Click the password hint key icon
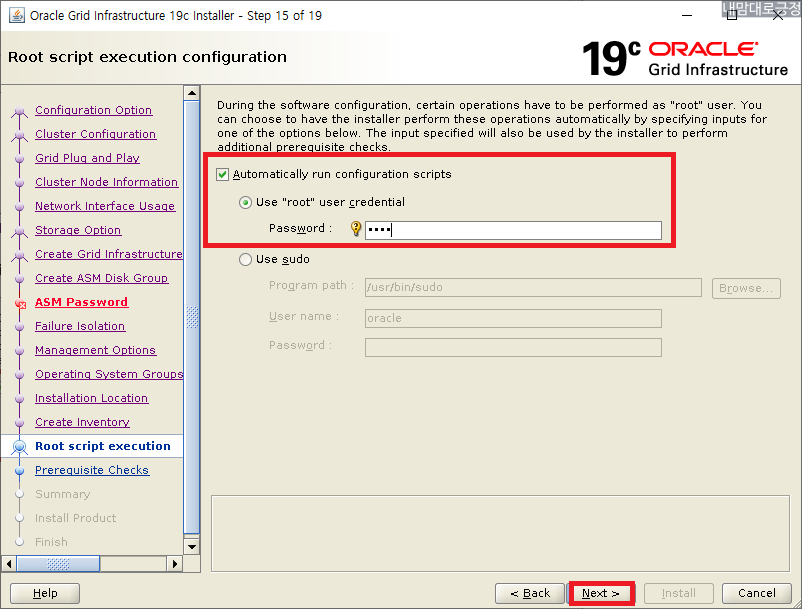802x609 pixels. (356, 229)
